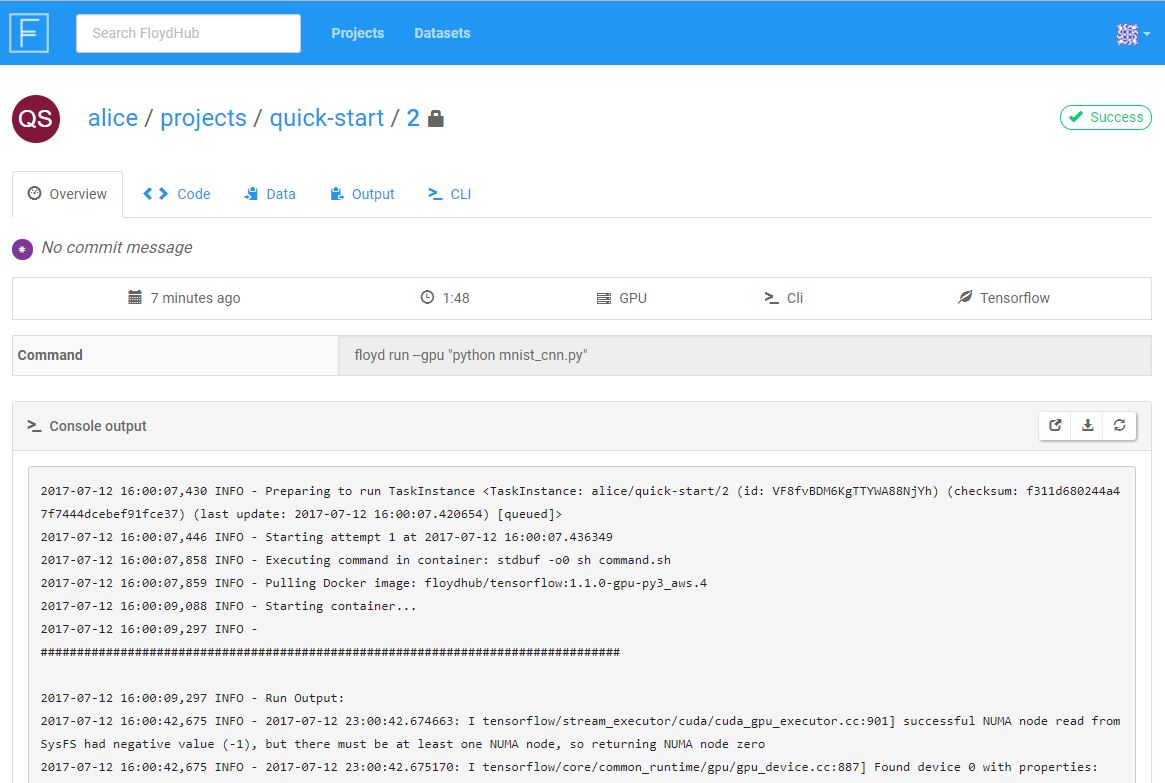1165x783 pixels.
Task: Click the alice user link
Action: point(113,118)
